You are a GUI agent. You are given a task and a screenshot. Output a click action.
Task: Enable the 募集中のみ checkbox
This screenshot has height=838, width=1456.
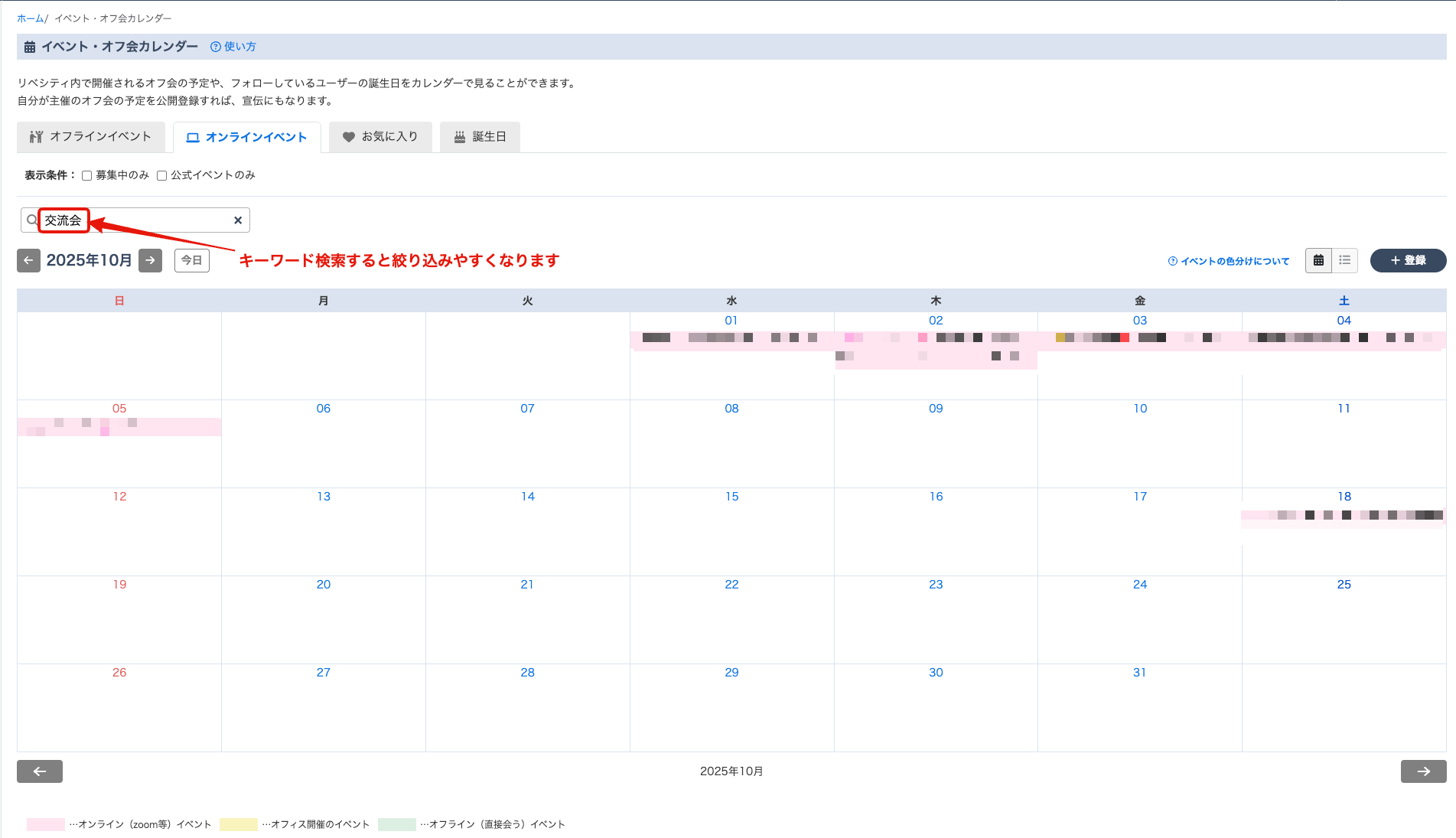click(87, 176)
